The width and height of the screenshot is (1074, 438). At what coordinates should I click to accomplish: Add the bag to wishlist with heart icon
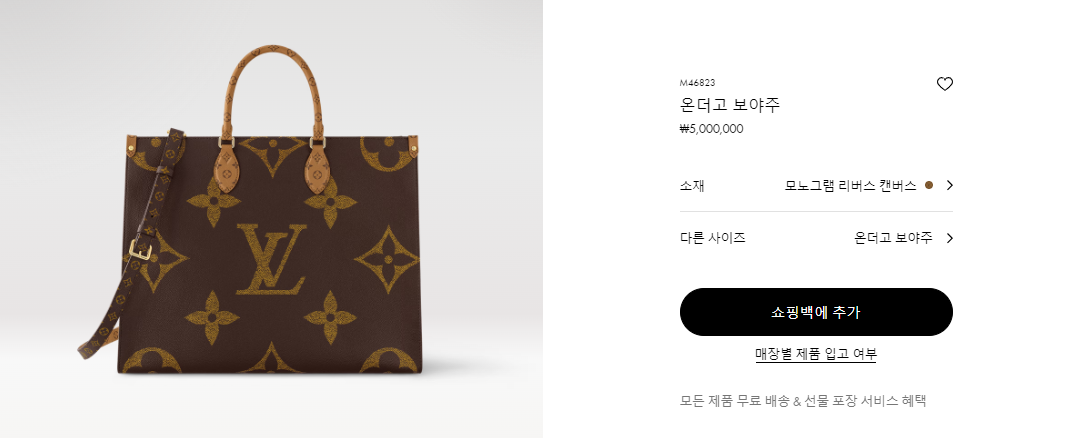pos(945,84)
